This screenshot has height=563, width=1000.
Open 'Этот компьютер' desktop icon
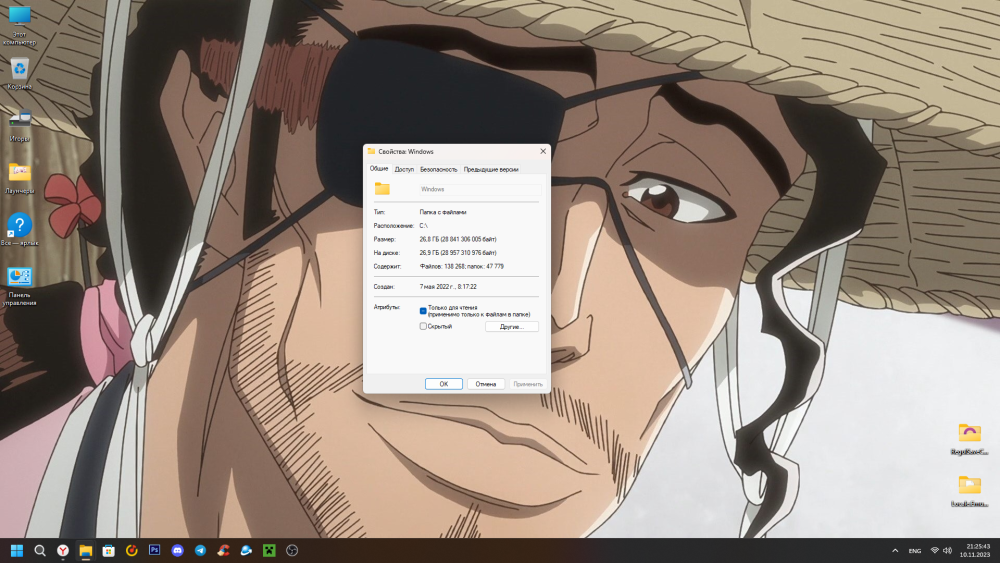coord(20,26)
